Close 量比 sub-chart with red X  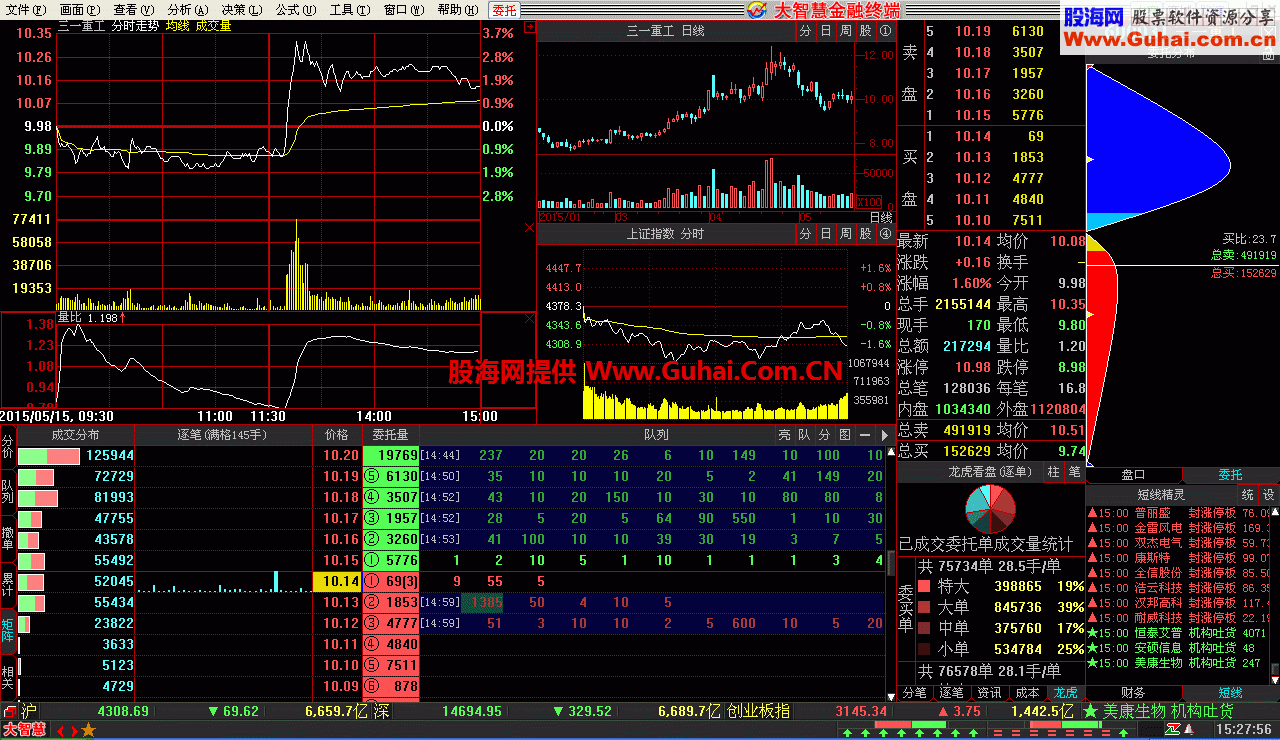pyautogui.click(x=530, y=318)
